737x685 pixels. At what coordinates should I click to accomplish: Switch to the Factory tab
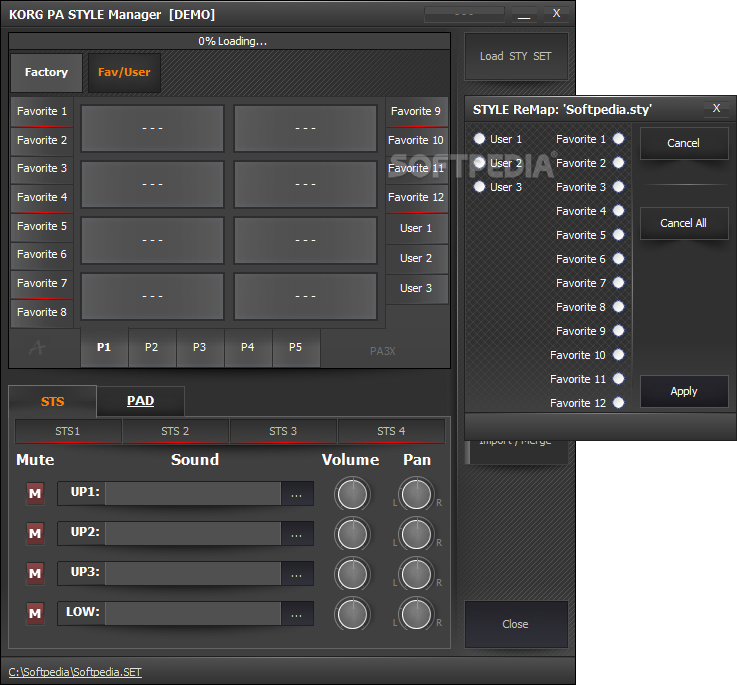[x=47, y=72]
